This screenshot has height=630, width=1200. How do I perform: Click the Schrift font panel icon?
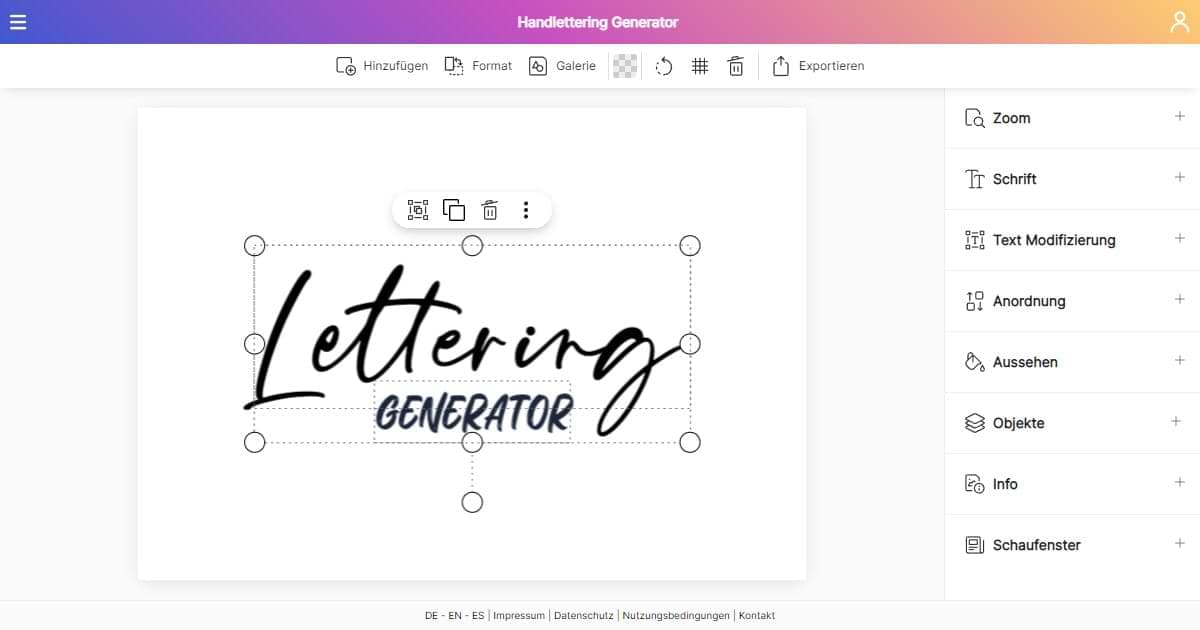click(x=975, y=179)
